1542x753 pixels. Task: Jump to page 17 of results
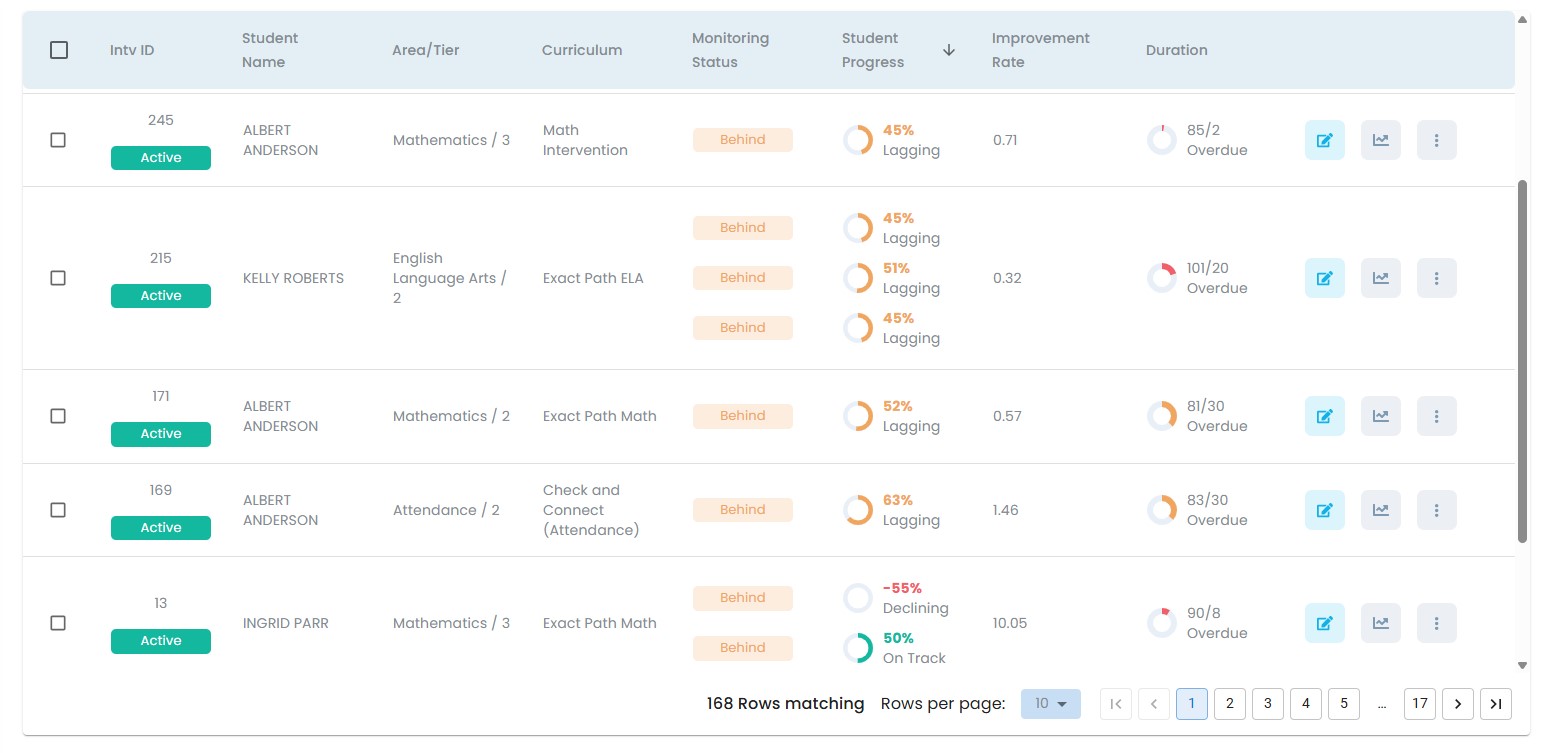[x=1419, y=704]
